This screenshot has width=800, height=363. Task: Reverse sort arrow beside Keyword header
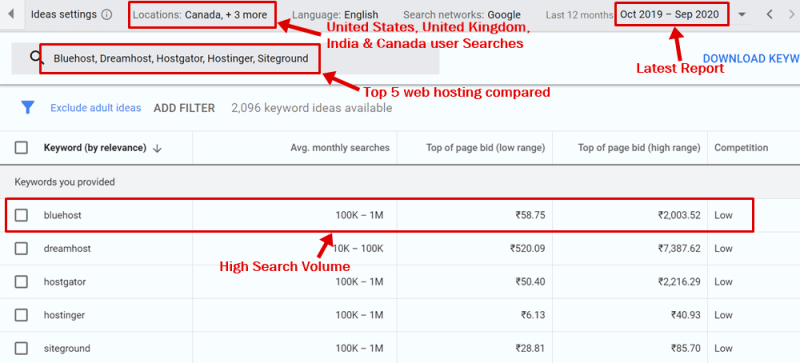coord(157,148)
